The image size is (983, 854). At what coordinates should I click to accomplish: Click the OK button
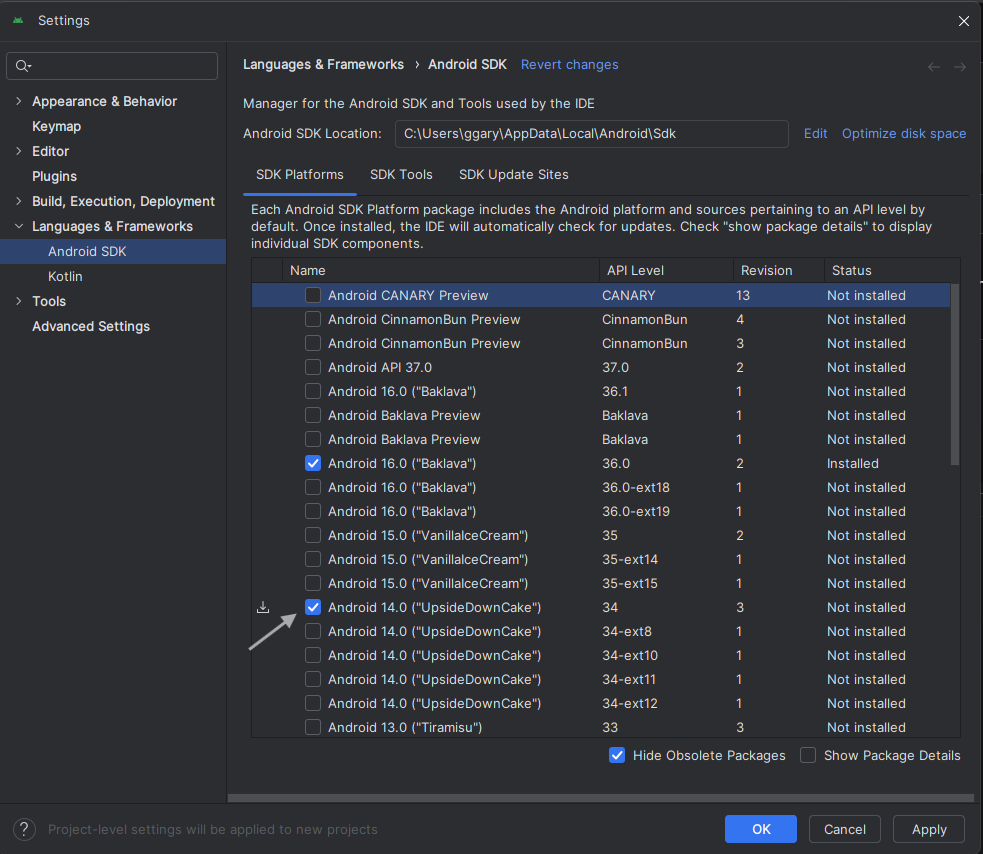(x=760, y=829)
